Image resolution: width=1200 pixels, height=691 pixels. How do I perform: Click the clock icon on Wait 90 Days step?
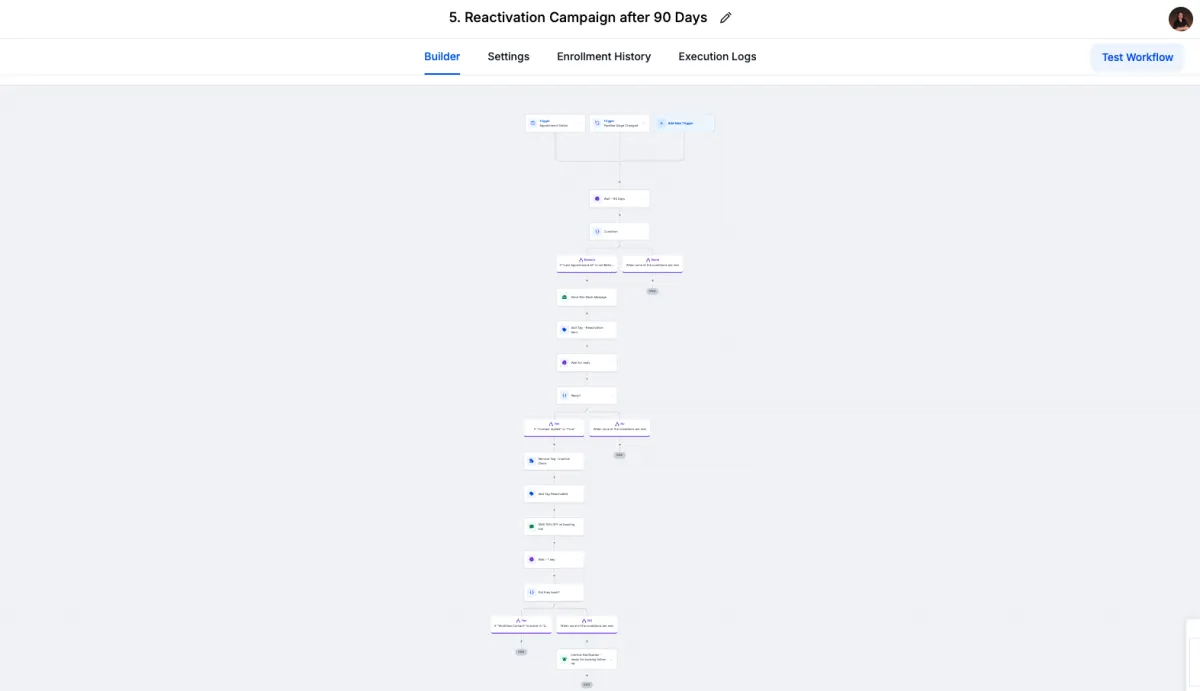click(597, 198)
